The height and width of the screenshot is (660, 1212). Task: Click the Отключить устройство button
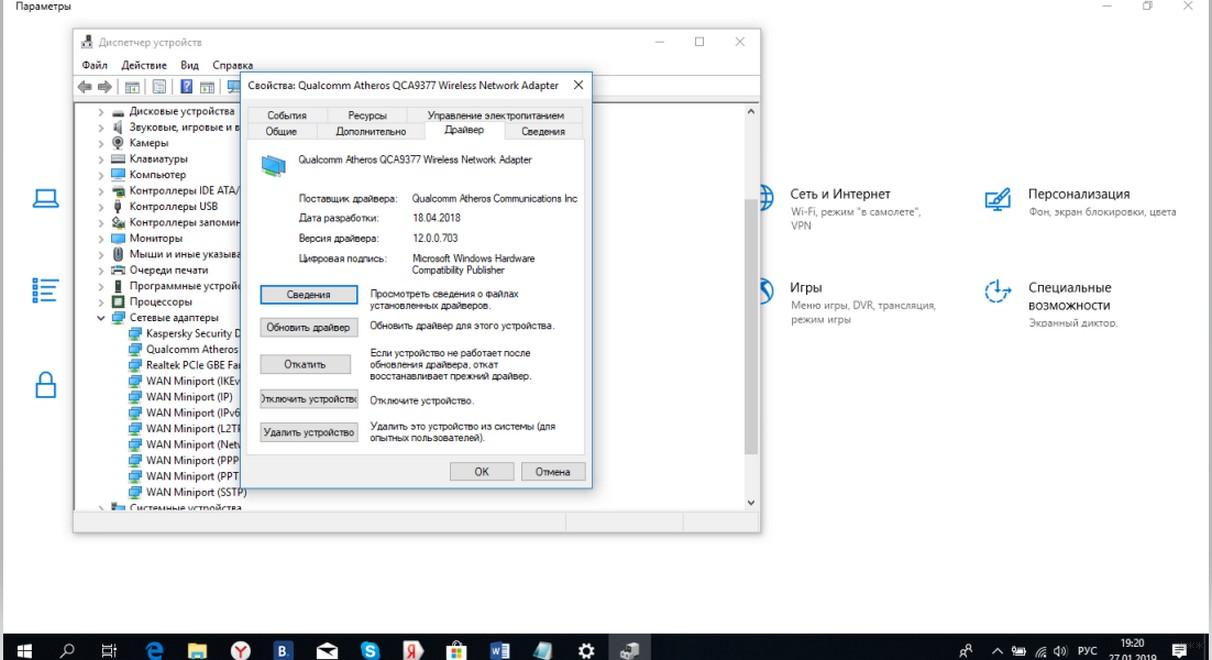[308, 399]
